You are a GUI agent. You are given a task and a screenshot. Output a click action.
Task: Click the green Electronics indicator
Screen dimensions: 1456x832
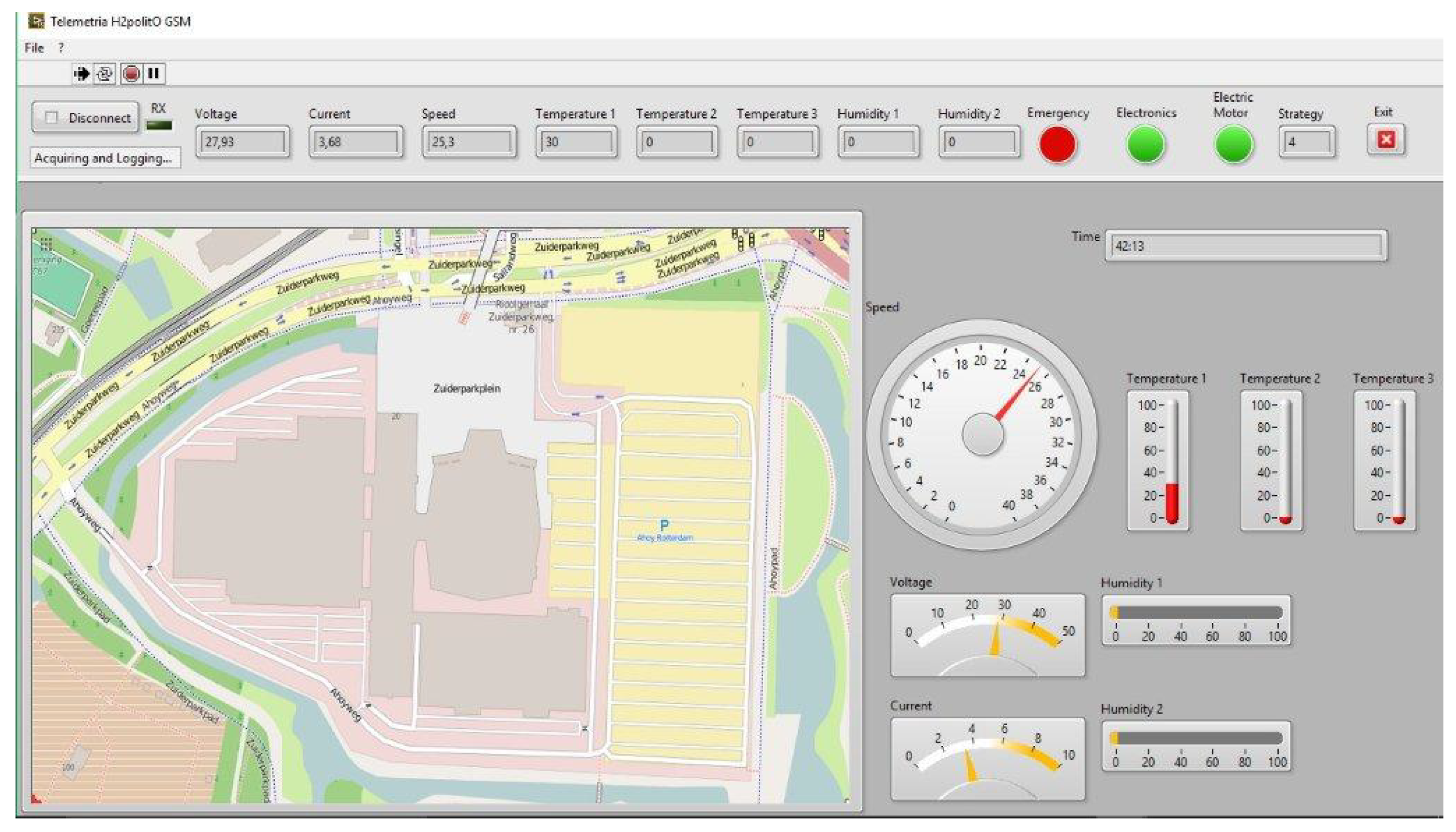(x=1145, y=144)
